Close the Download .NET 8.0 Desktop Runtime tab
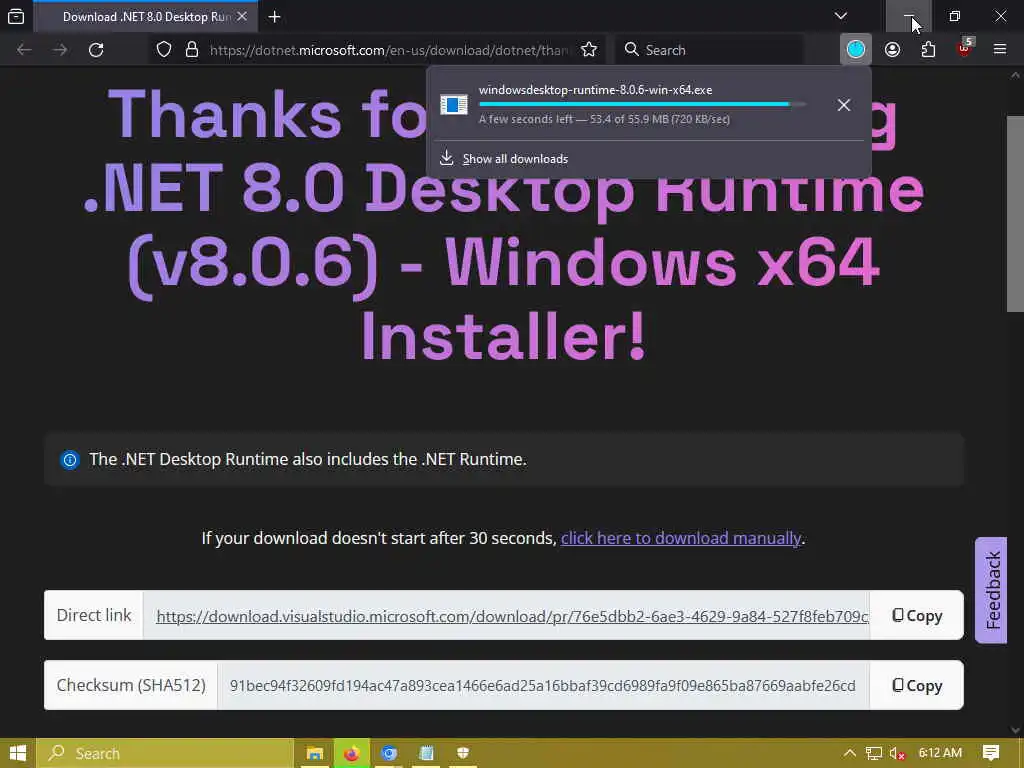The width and height of the screenshot is (1024, 768). 242,16
